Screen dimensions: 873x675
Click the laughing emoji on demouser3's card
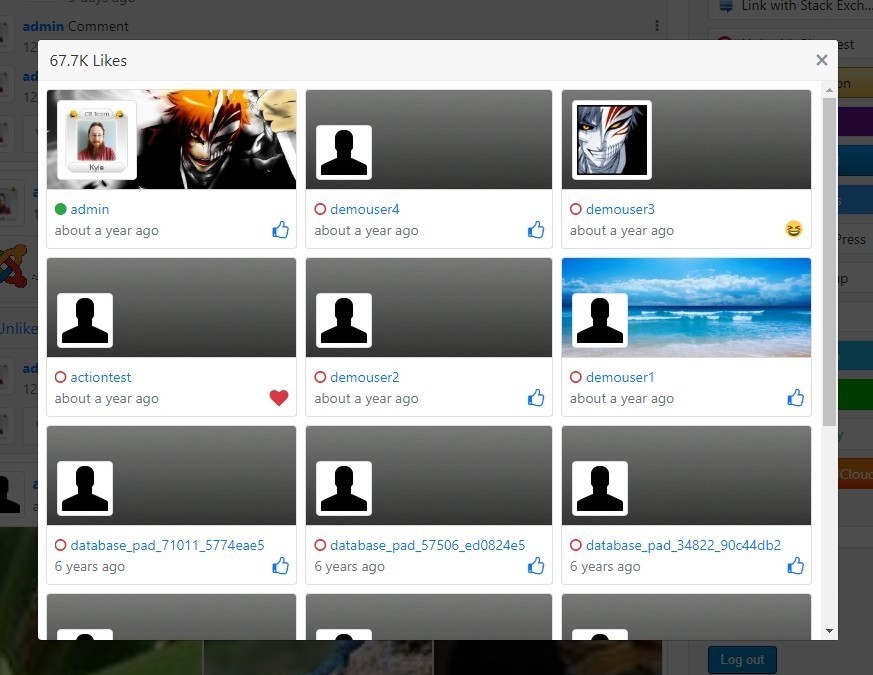click(794, 229)
